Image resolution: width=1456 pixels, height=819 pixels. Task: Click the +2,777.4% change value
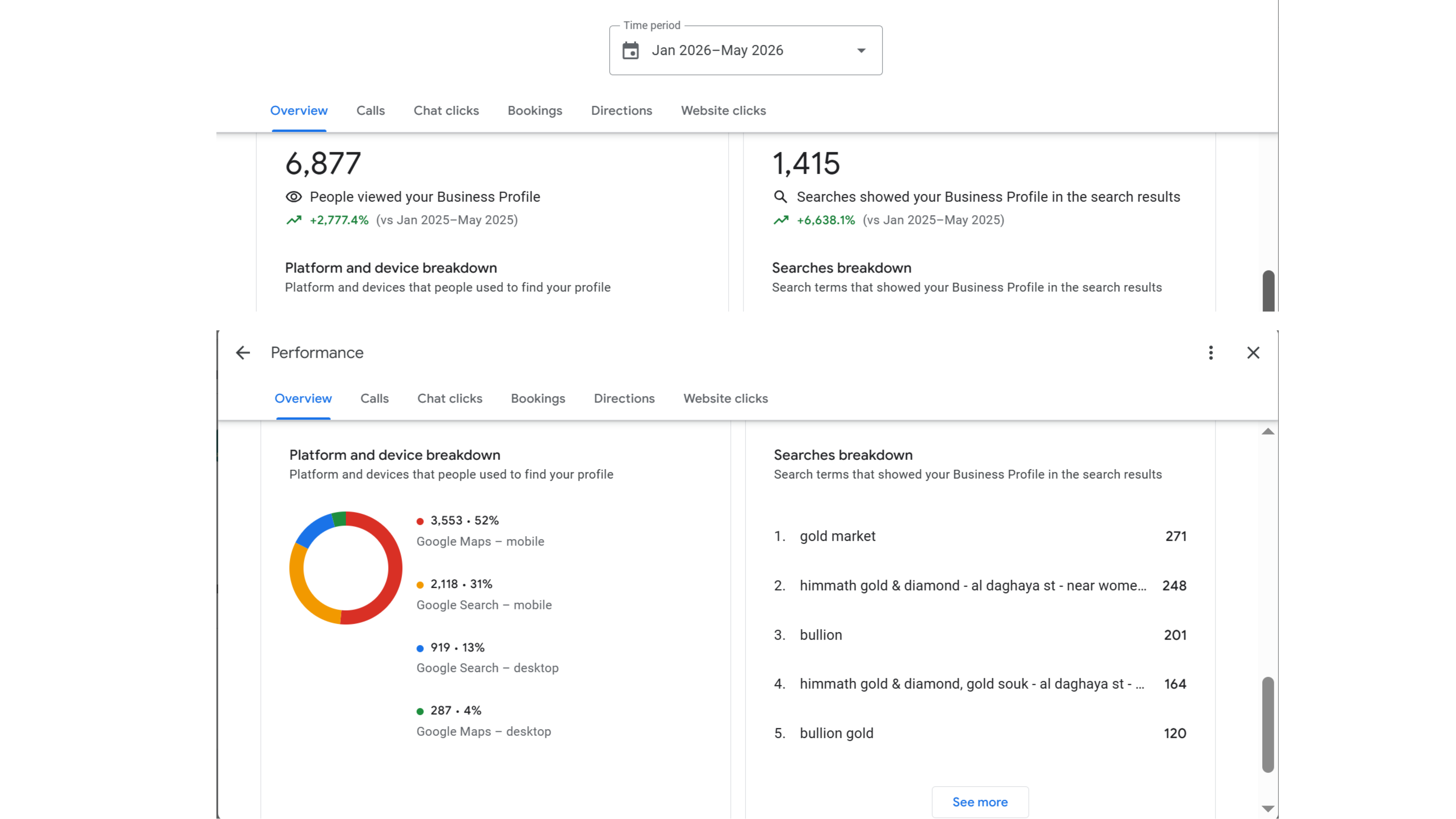click(x=339, y=220)
